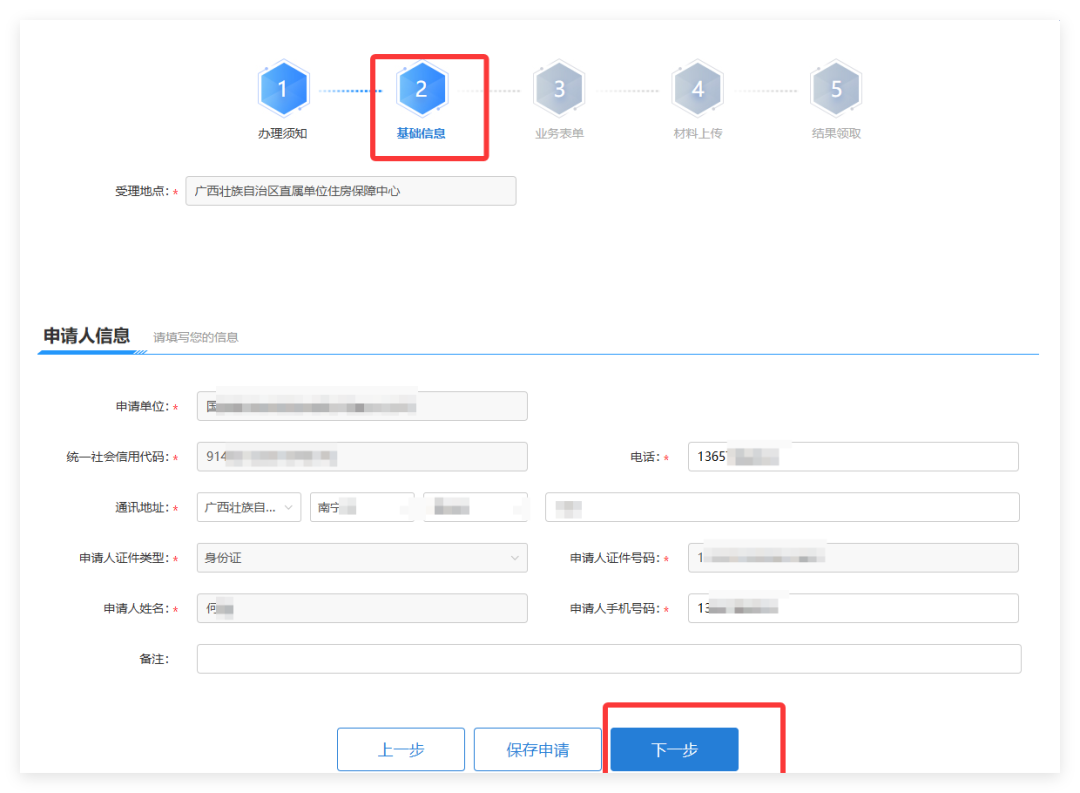Click the 下一步 button
Screen dimensions: 1080x793
point(674,750)
